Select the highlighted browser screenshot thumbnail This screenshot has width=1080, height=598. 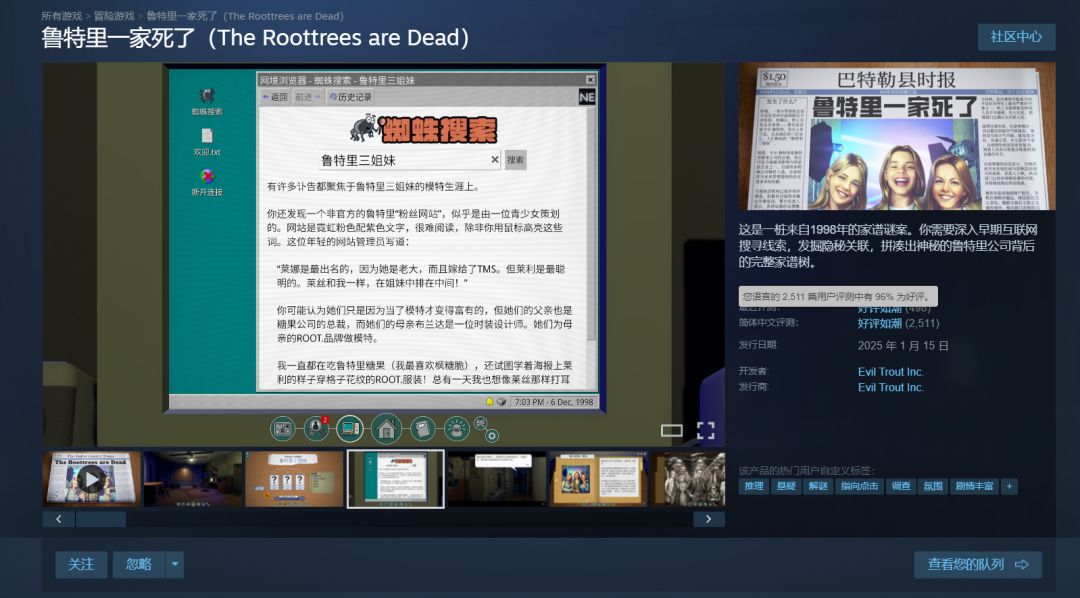click(x=395, y=479)
